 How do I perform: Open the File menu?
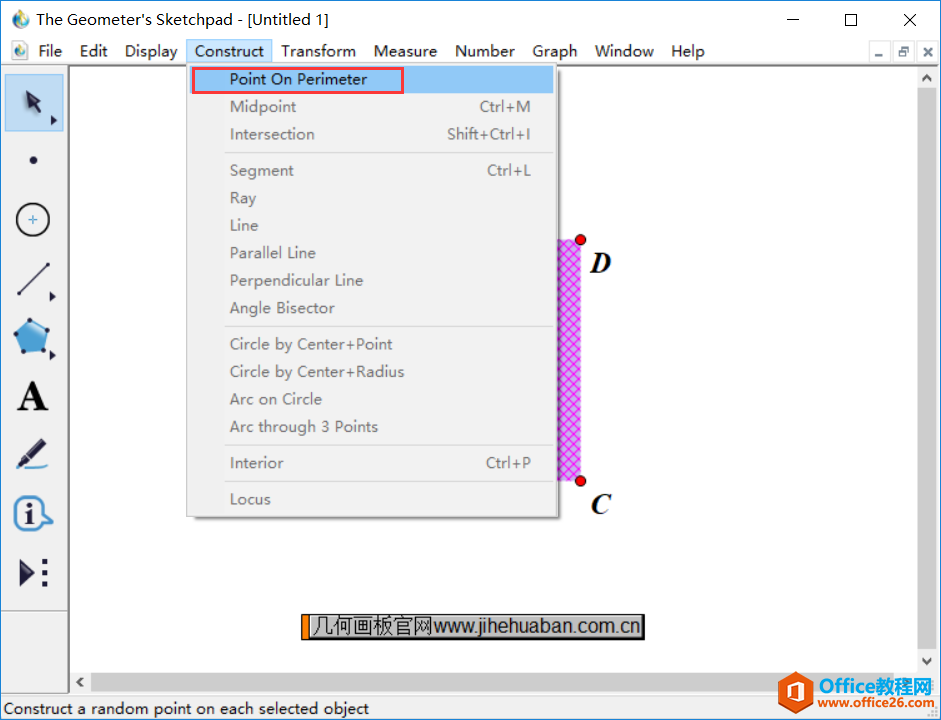(50, 51)
